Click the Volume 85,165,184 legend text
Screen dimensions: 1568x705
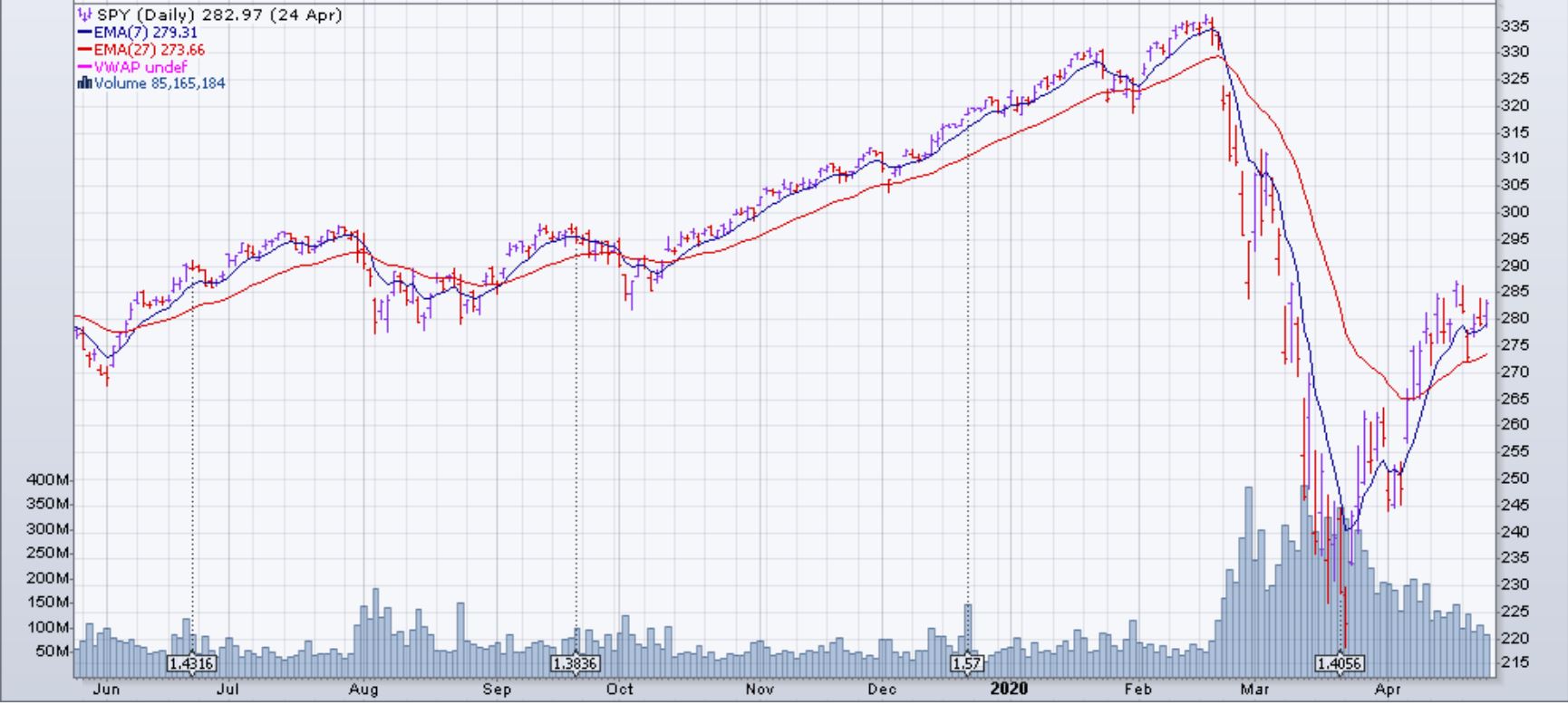tap(160, 83)
